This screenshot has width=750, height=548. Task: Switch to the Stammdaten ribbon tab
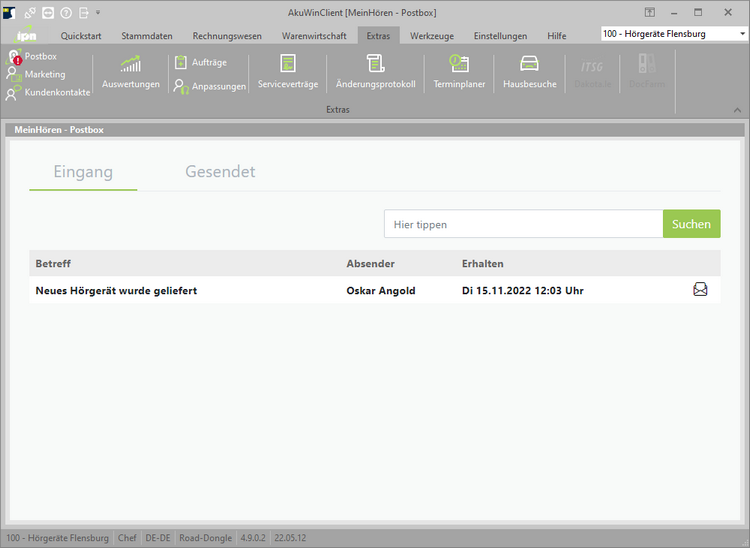[x=146, y=36]
